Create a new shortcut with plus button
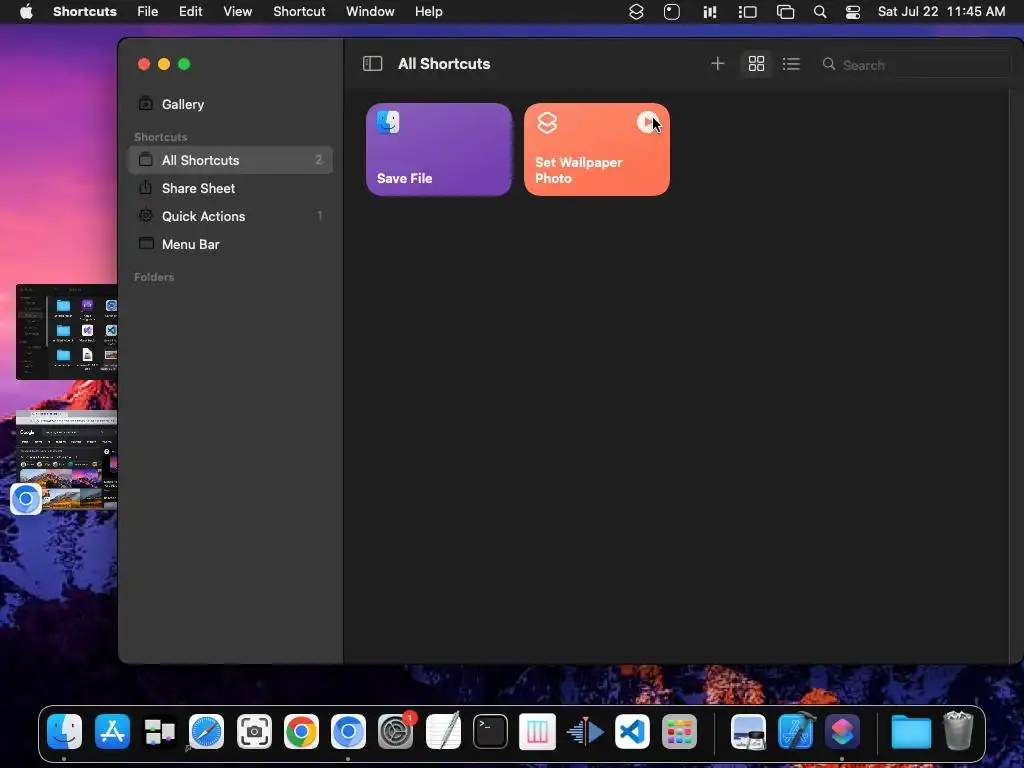Viewport: 1024px width, 768px height. (x=717, y=63)
